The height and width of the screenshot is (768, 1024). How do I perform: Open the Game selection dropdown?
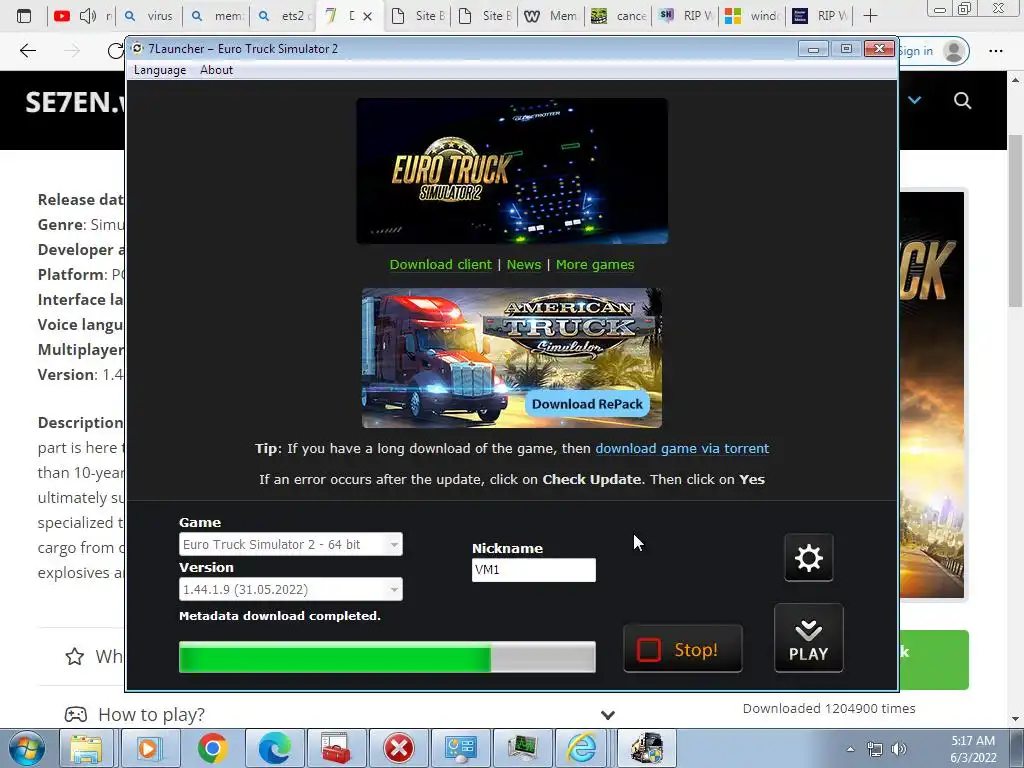291,544
